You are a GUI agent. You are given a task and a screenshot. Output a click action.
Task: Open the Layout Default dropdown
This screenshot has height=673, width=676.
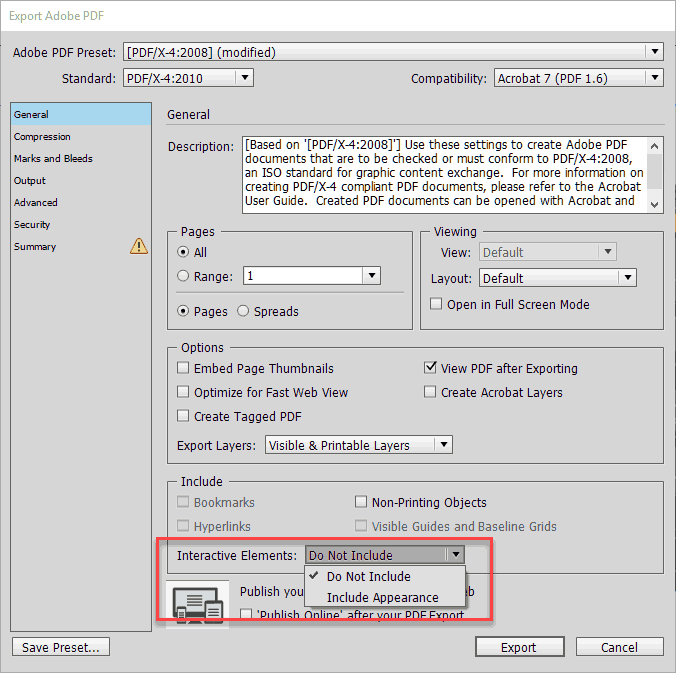pyautogui.click(x=558, y=278)
